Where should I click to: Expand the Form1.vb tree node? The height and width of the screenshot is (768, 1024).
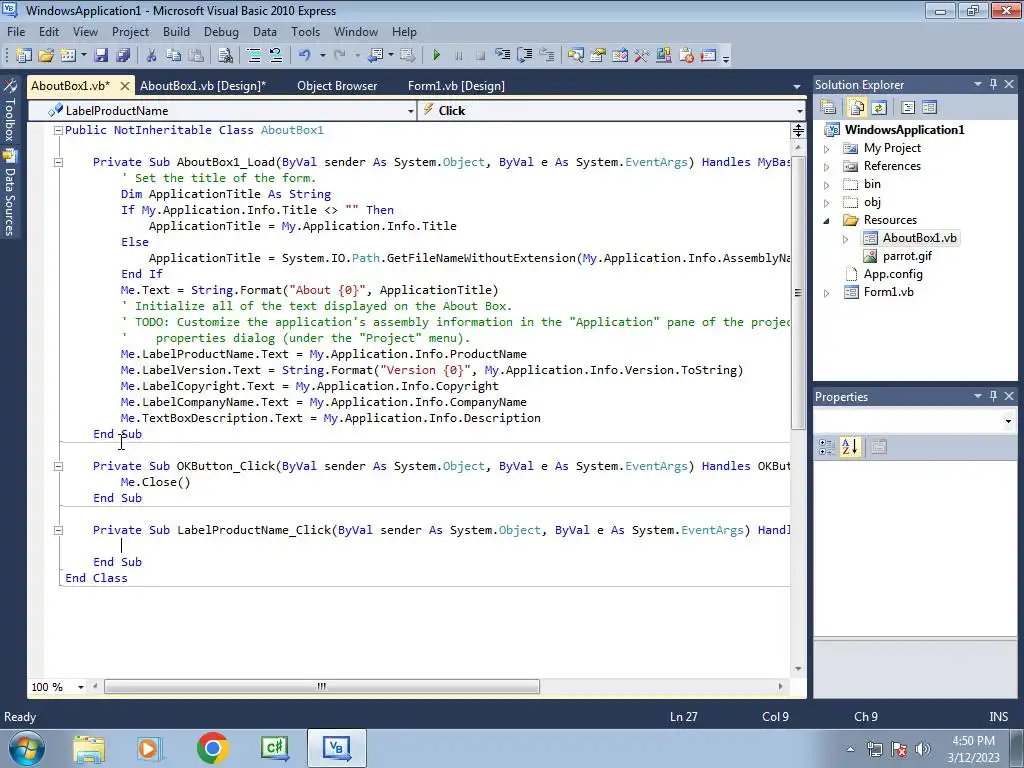(x=827, y=293)
